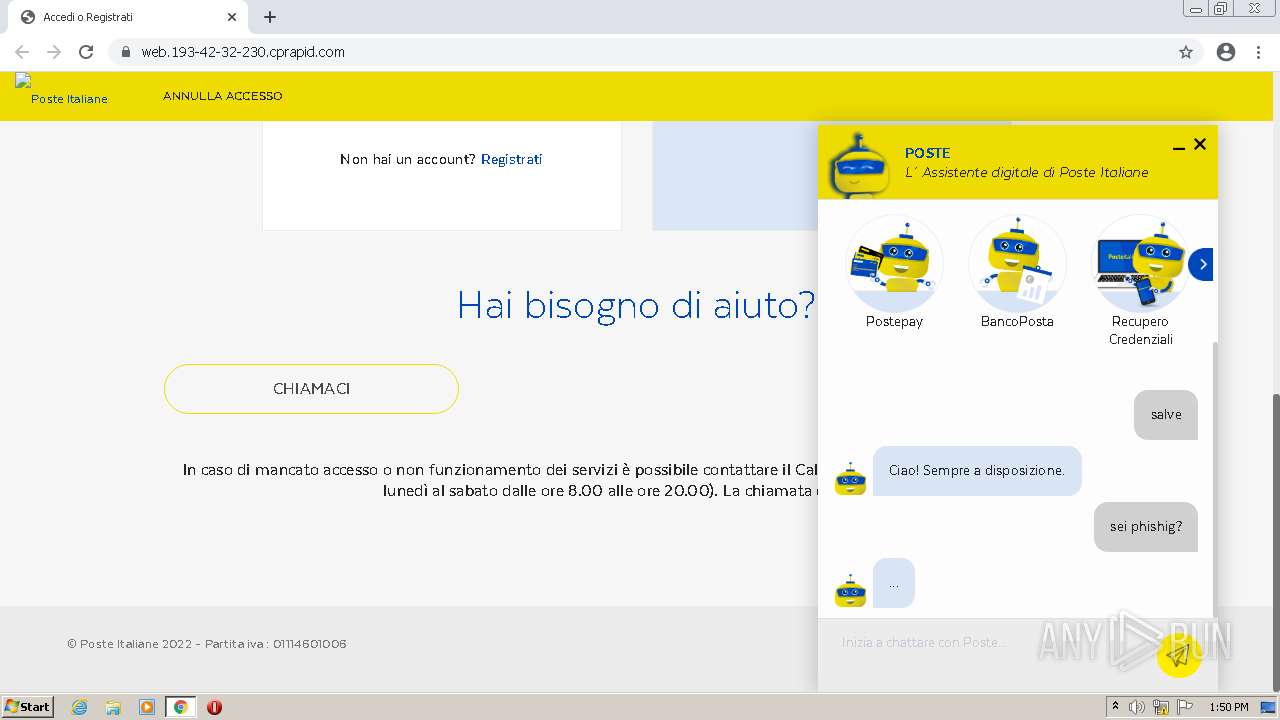1280x720 pixels.
Task: Click the 'Hai bisogno di aiuto?' heading
Action: [x=636, y=305]
